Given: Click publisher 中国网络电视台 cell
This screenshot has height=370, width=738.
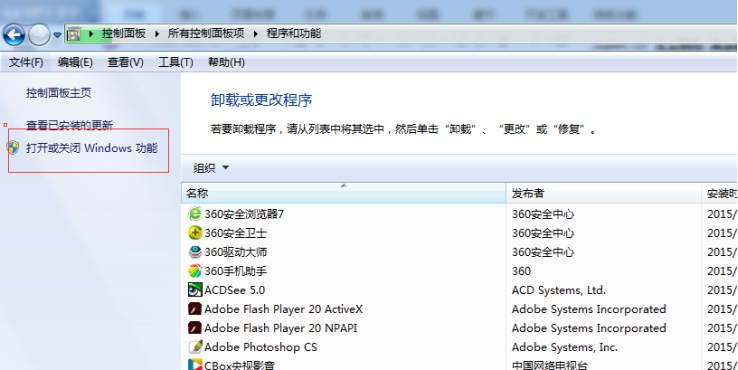Looking at the screenshot, I should pyautogui.click(x=550, y=365).
